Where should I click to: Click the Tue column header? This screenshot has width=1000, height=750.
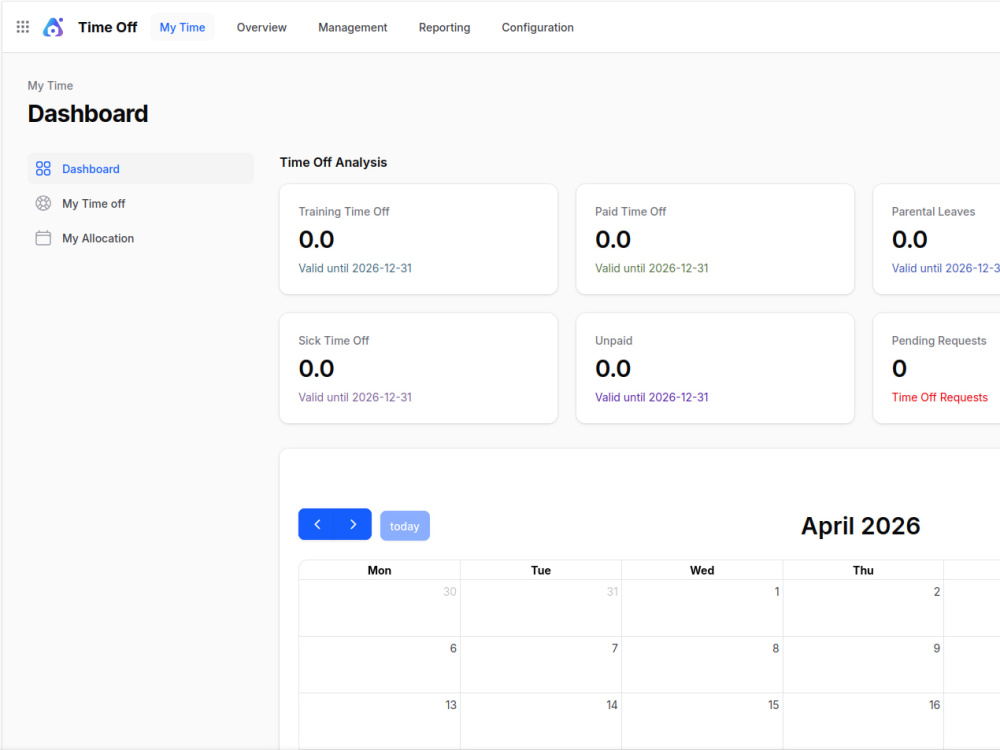click(541, 570)
